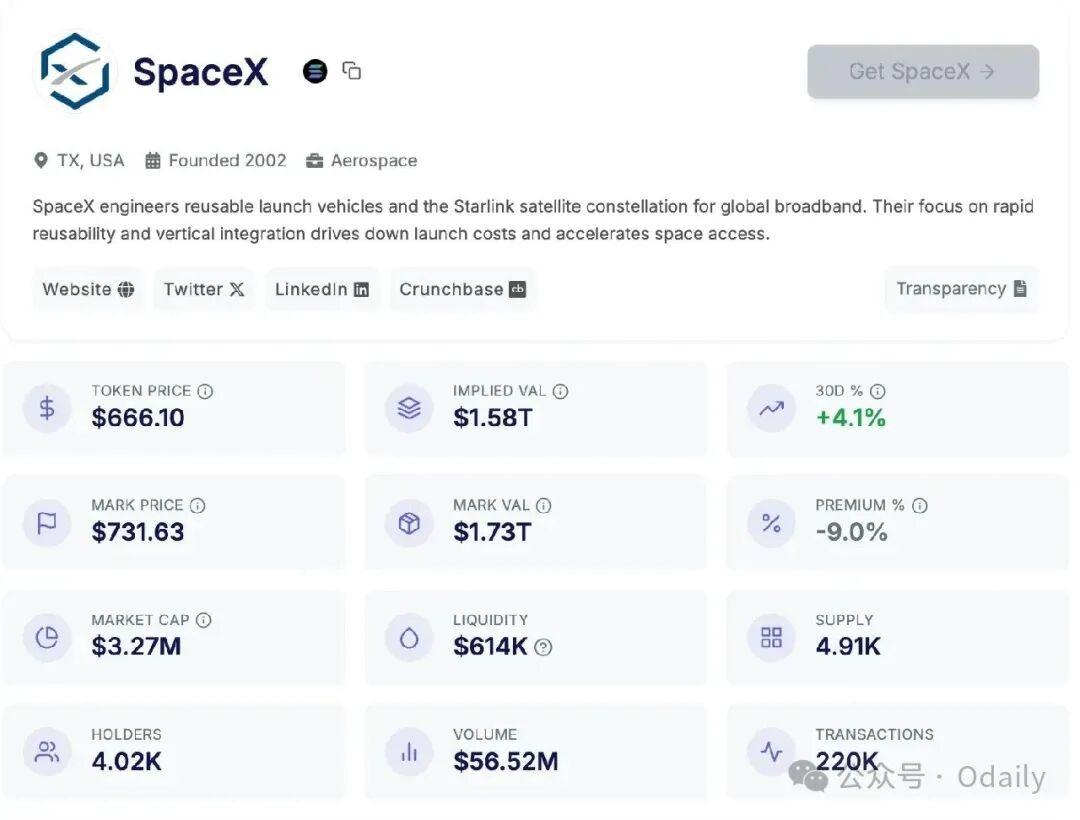Open the Twitter X profile link

[x=204, y=289]
